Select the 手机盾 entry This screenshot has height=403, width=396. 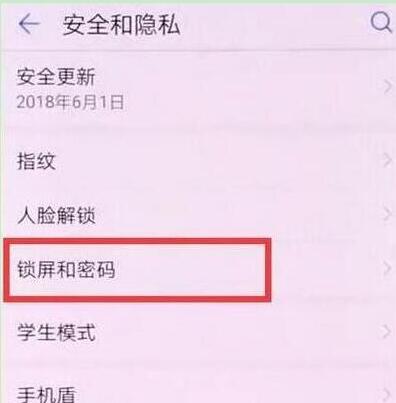click(x=46, y=394)
